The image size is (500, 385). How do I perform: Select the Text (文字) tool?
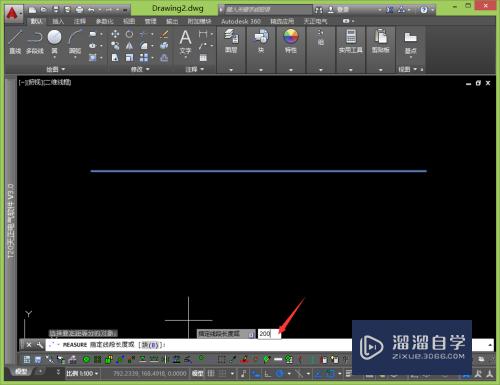(185, 43)
